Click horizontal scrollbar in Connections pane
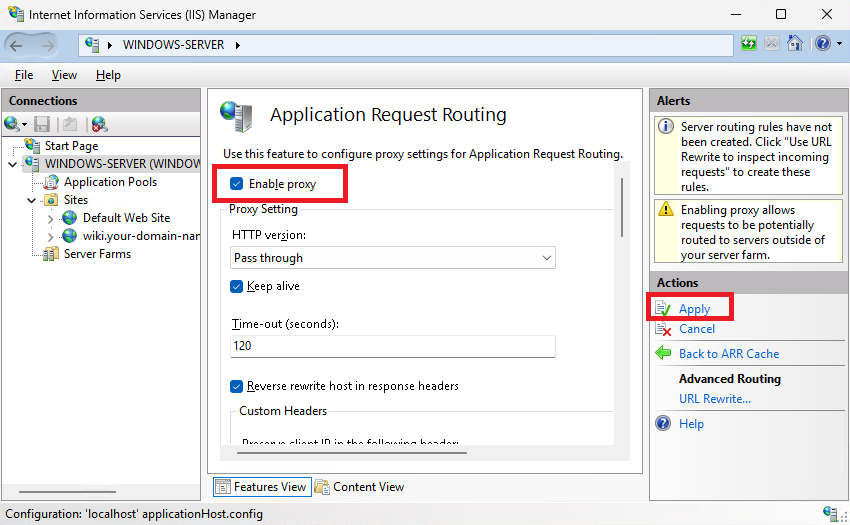The height and width of the screenshot is (525, 850). pos(67,492)
